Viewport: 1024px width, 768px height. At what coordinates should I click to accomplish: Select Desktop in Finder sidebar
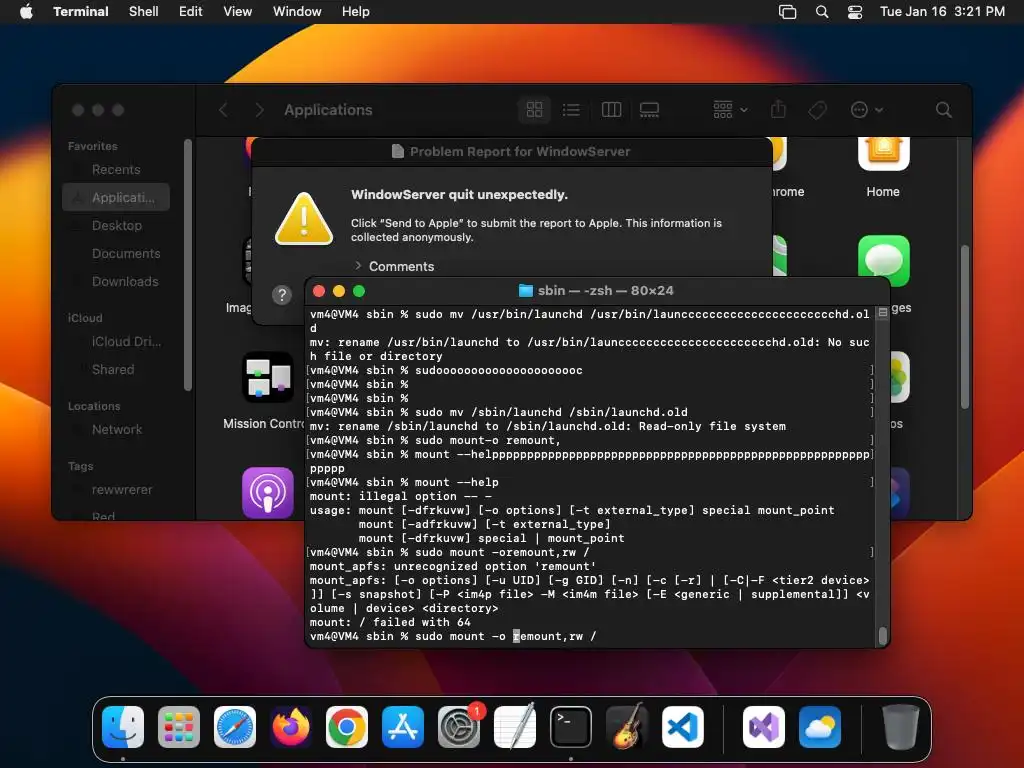click(116, 225)
